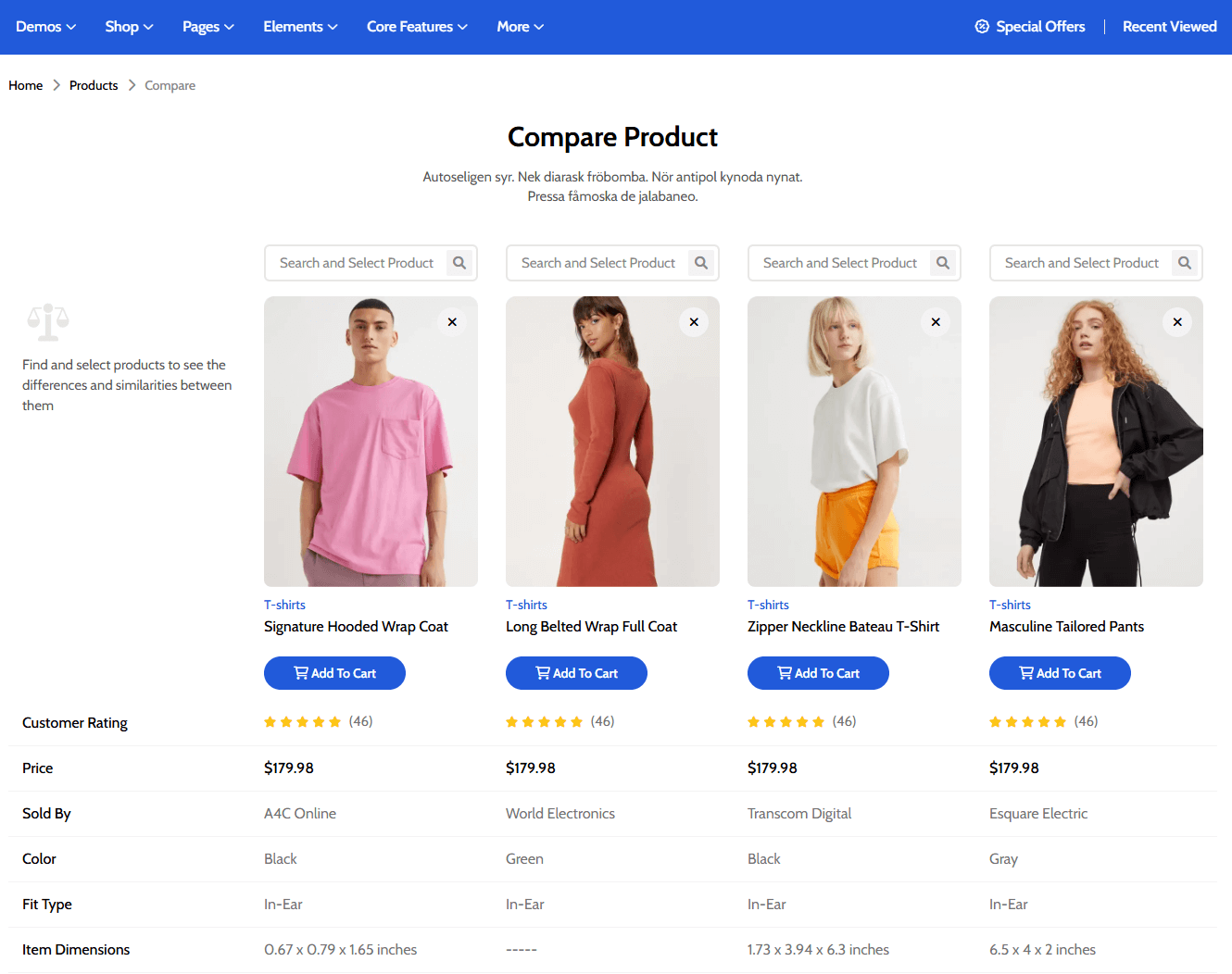Open the Recent Viewed link
The width and height of the screenshot is (1232, 974).
pos(1169,27)
